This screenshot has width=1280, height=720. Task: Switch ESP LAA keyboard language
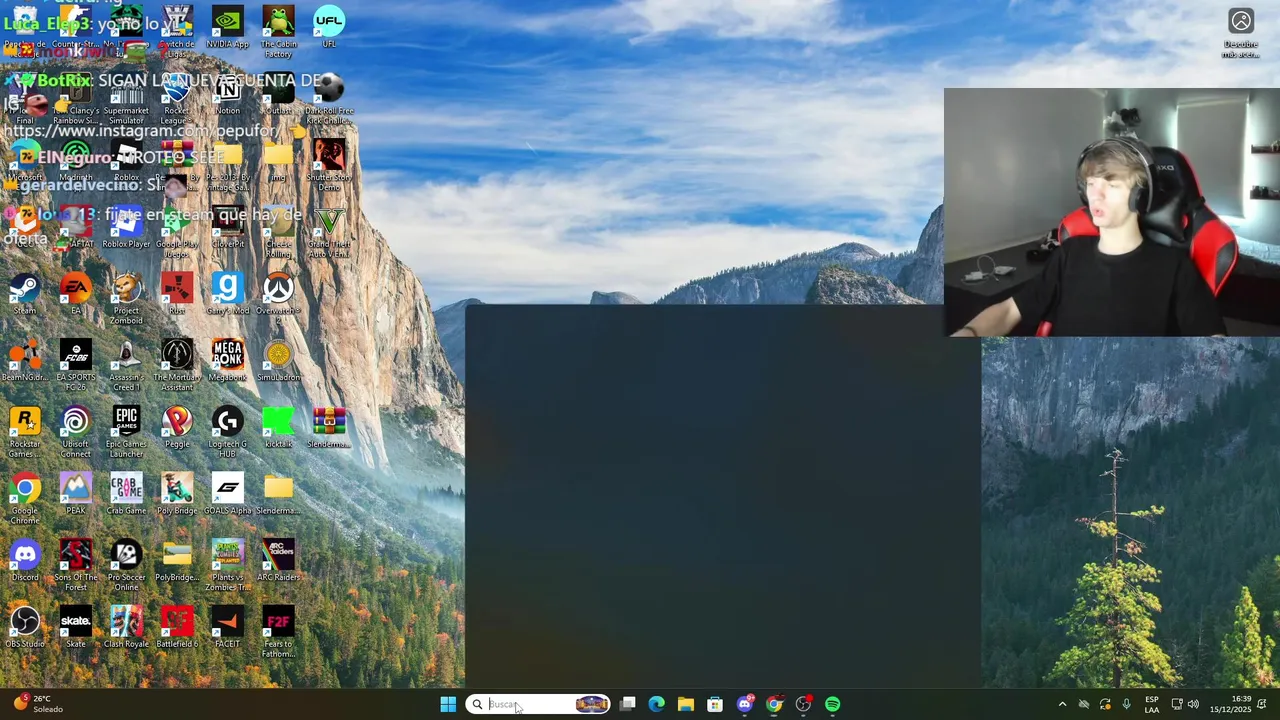click(1152, 704)
